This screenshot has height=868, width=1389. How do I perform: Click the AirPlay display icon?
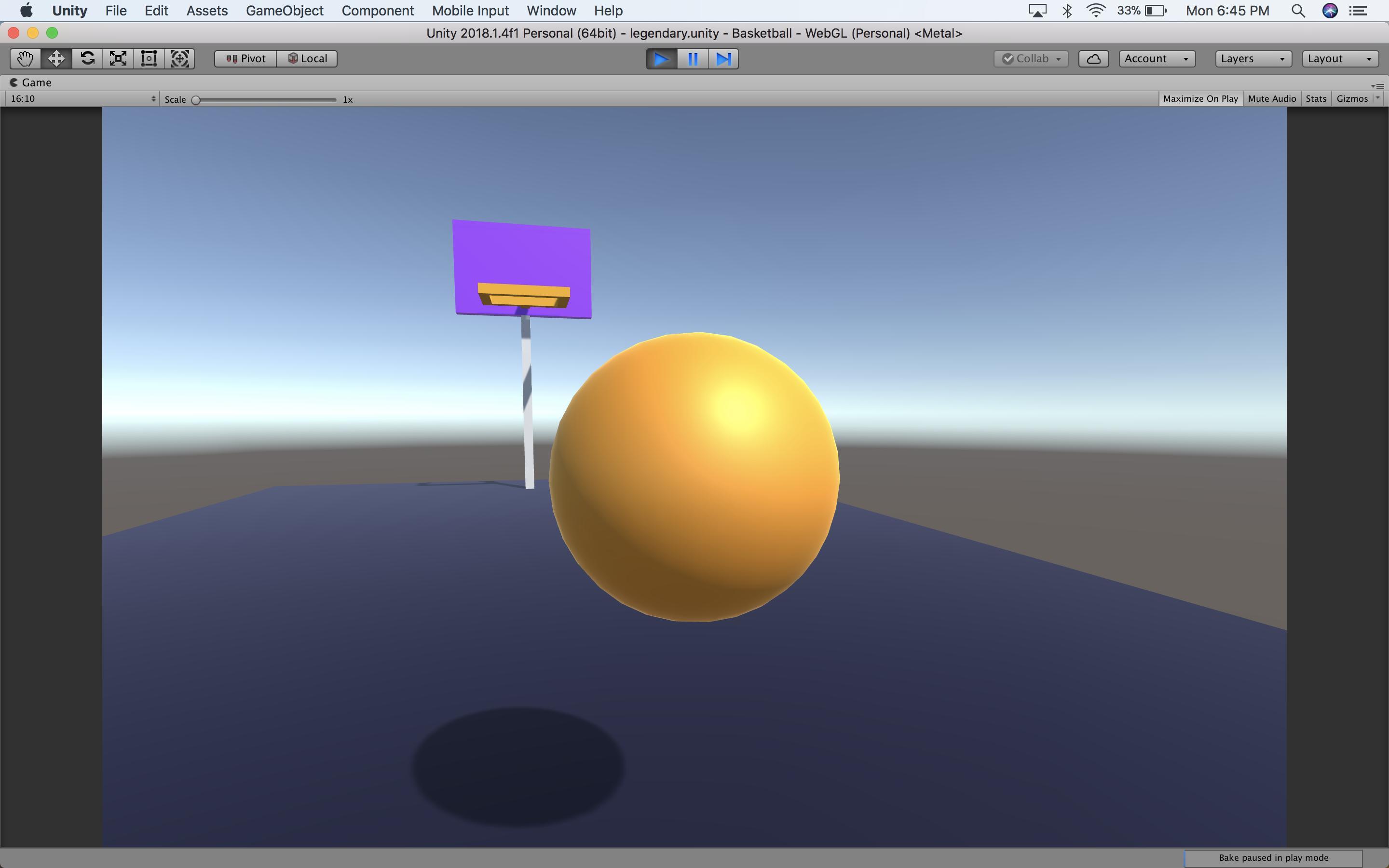pos(1037,10)
